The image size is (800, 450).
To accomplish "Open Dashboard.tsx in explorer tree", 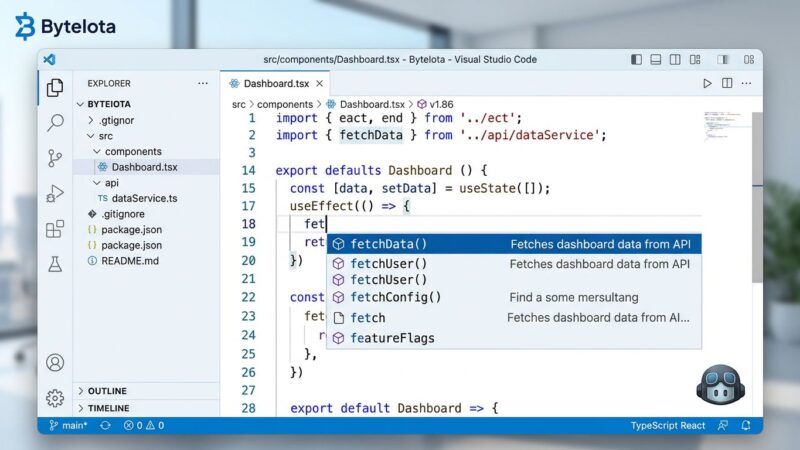I will [146, 167].
